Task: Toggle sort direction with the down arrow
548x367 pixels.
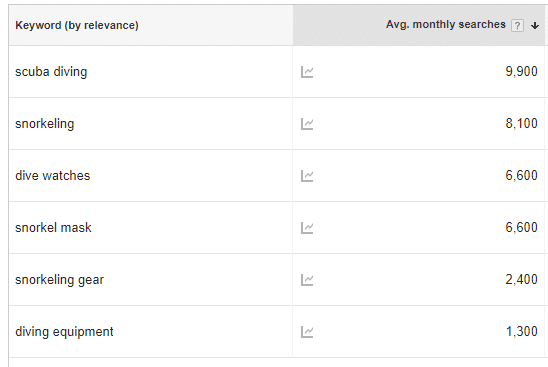Action: click(535, 26)
